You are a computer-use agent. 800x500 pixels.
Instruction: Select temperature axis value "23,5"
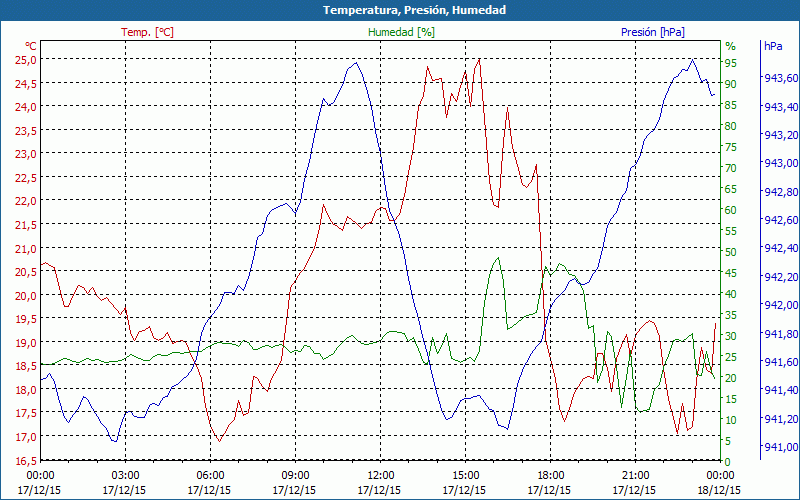(26, 130)
